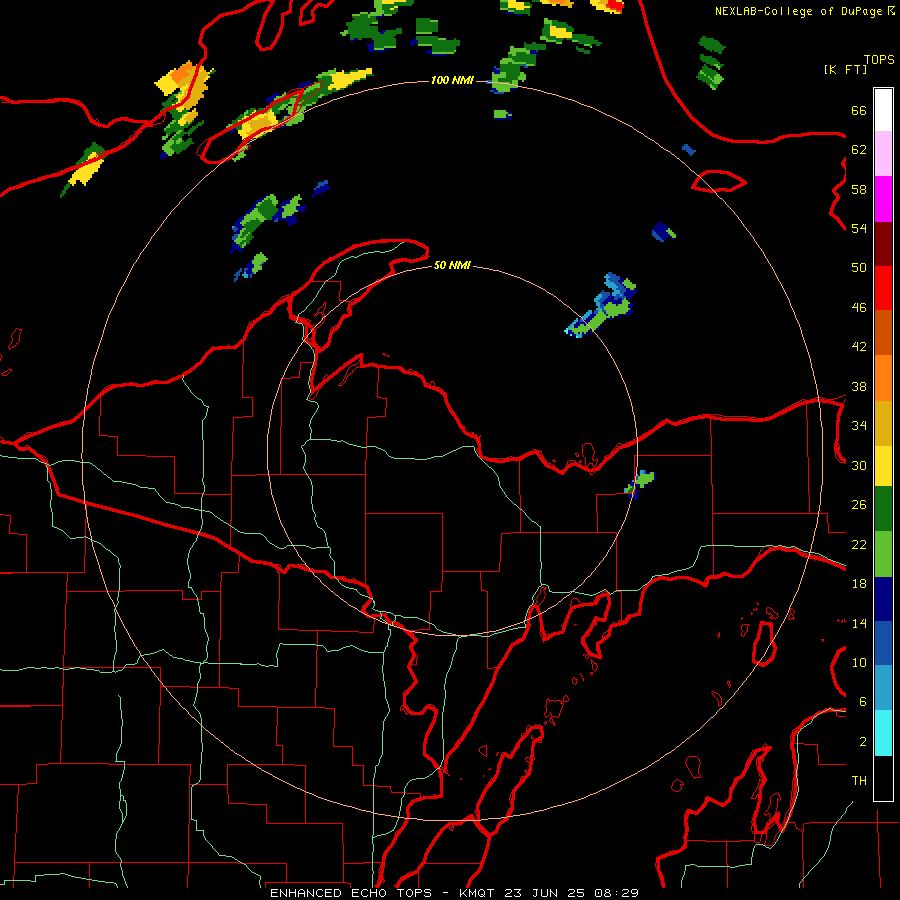Image resolution: width=900 pixels, height=900 pixels.
Task: Click the "[K FT]" units label
Action: pyautogui.click(x=845, y=69)
